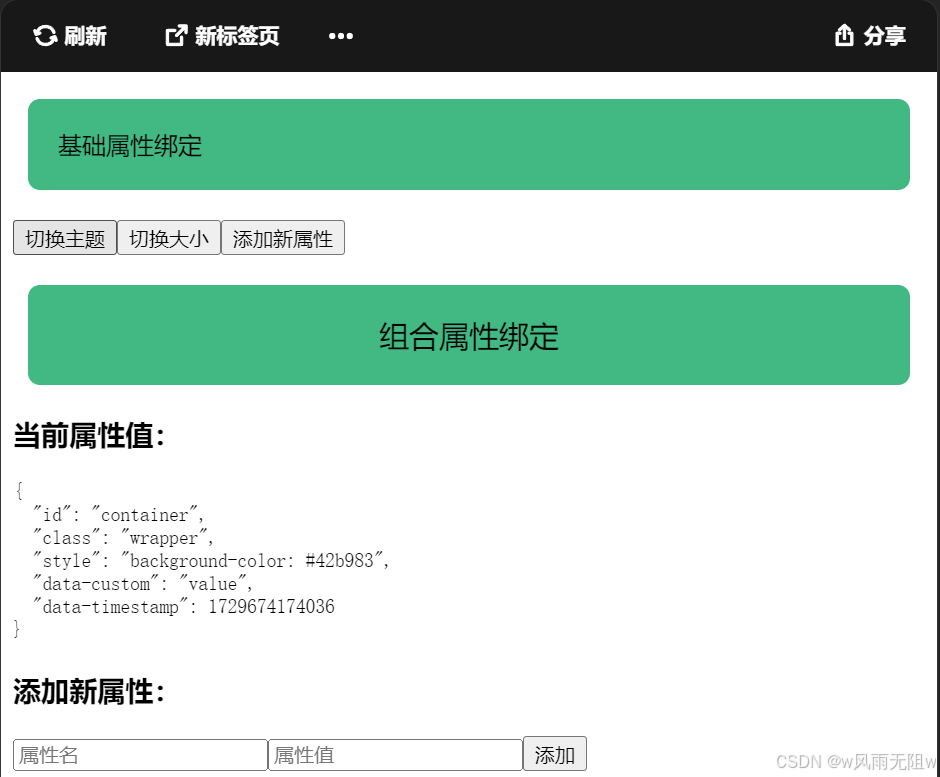The width and height of the screenshot is (940, 777).
Task: Click the 添加 button
Action: 555,754
